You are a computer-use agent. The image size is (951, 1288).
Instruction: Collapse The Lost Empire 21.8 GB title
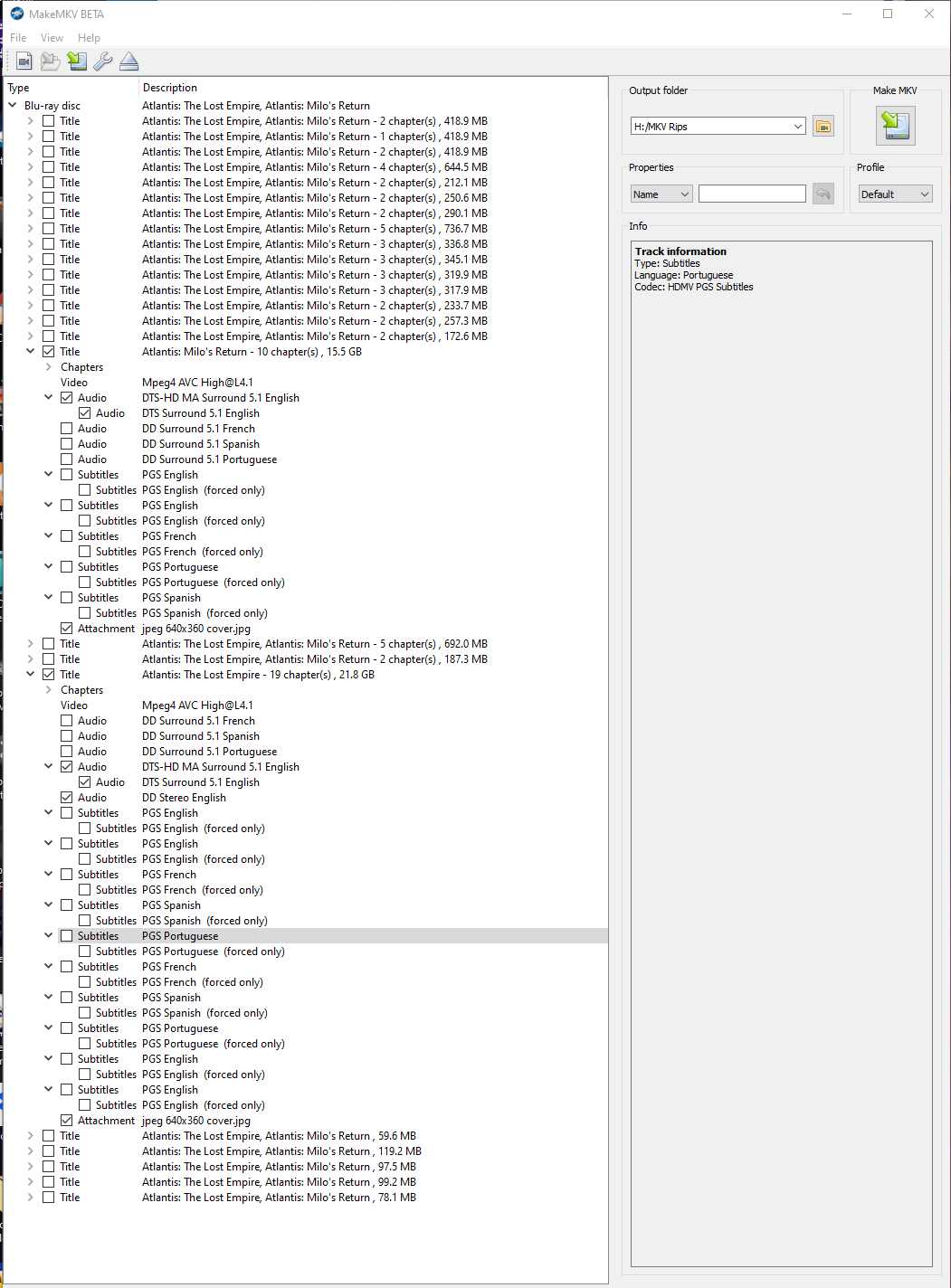click(x=31, y=675)
